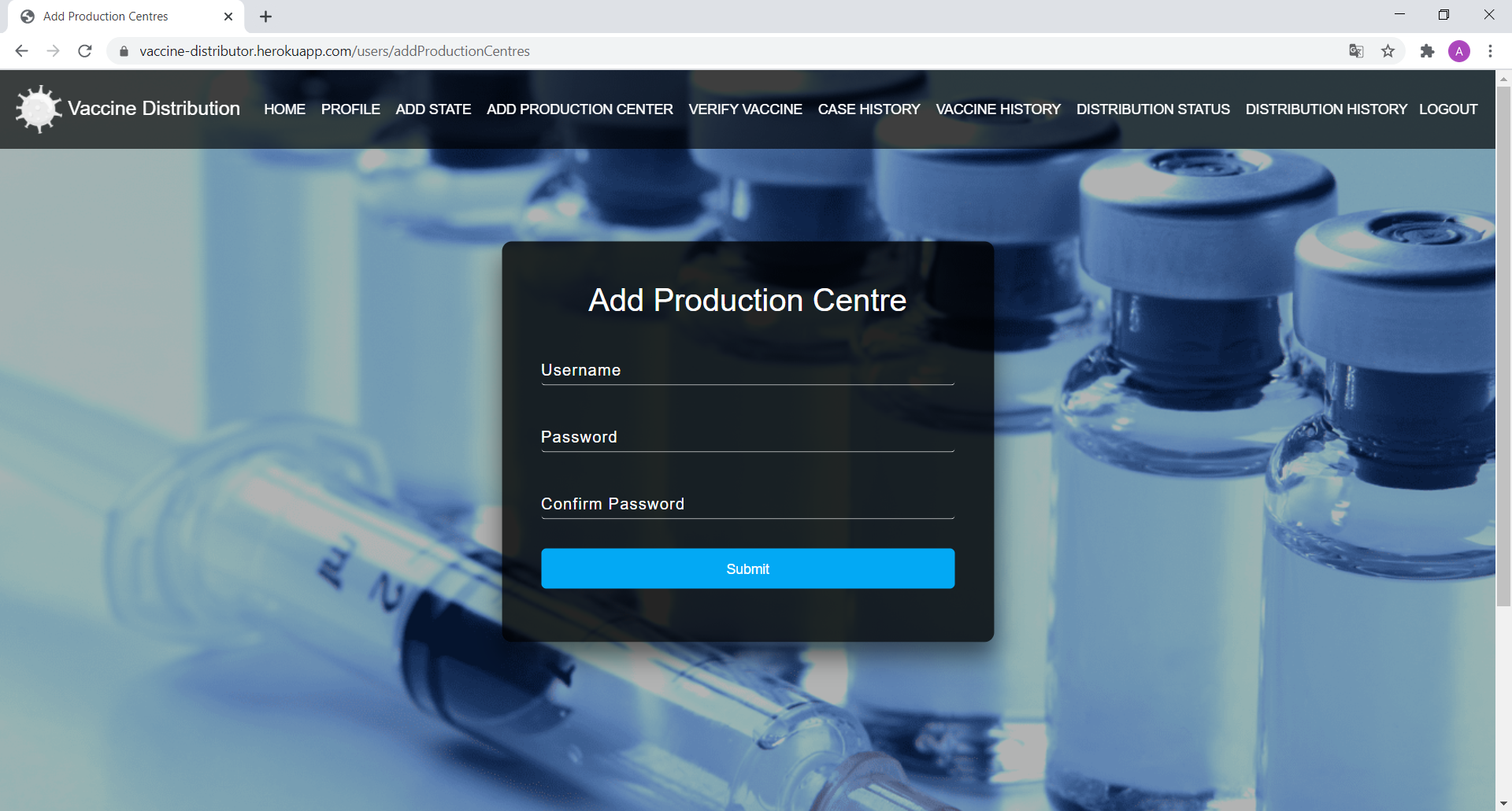Open the DISTRIBUTION HISTORY menu item
The width and height of the screenshot is (1512, 811).
[x=1326, y=109]
